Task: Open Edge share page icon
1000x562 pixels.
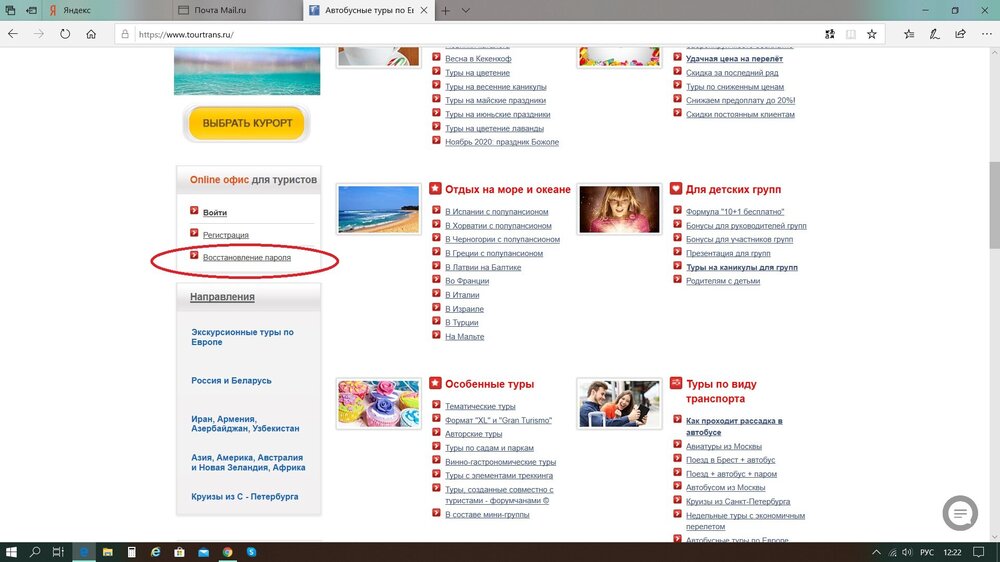Action: coord(960,33)
